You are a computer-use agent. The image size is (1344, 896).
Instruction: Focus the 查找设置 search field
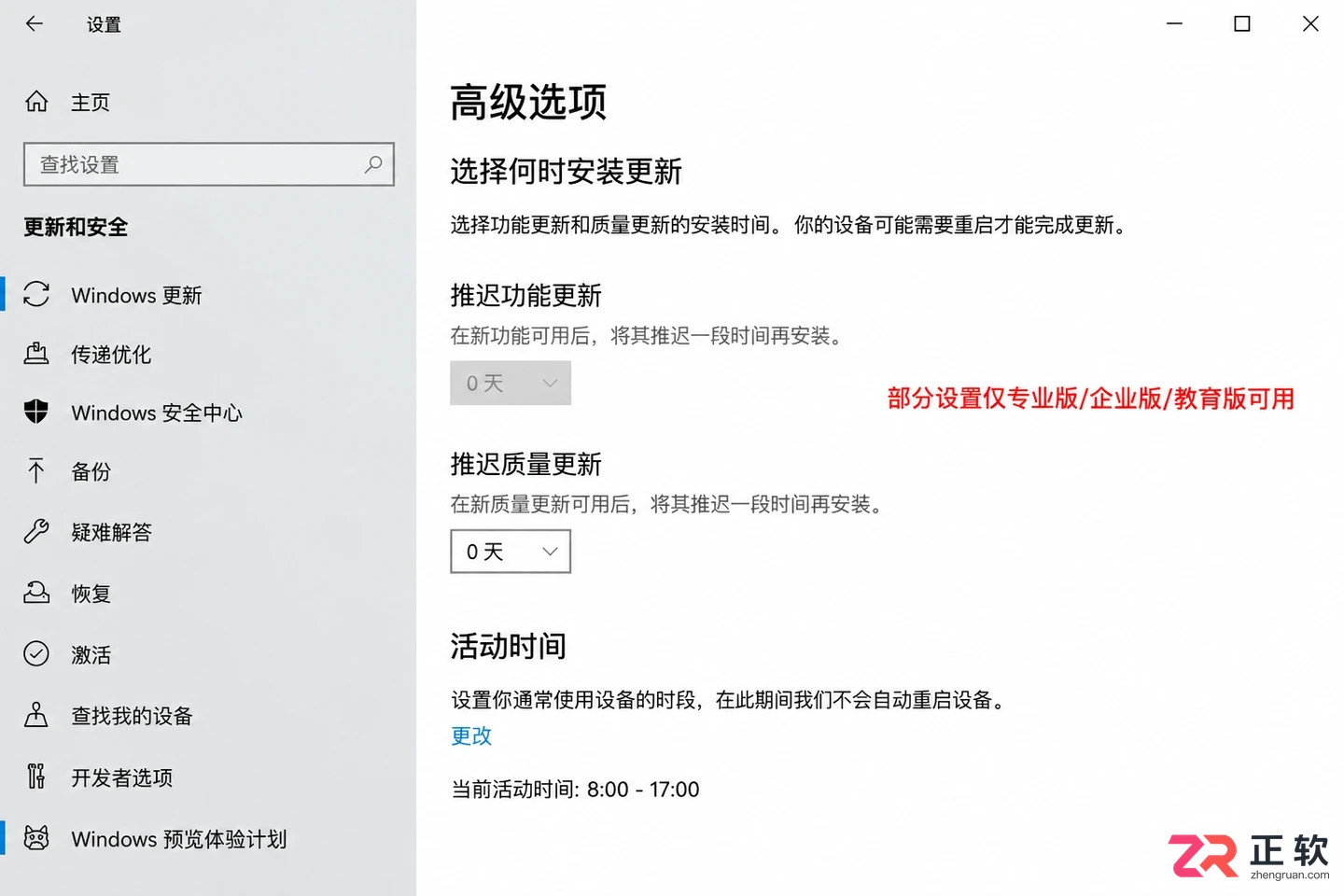click(x=209, y=164)
